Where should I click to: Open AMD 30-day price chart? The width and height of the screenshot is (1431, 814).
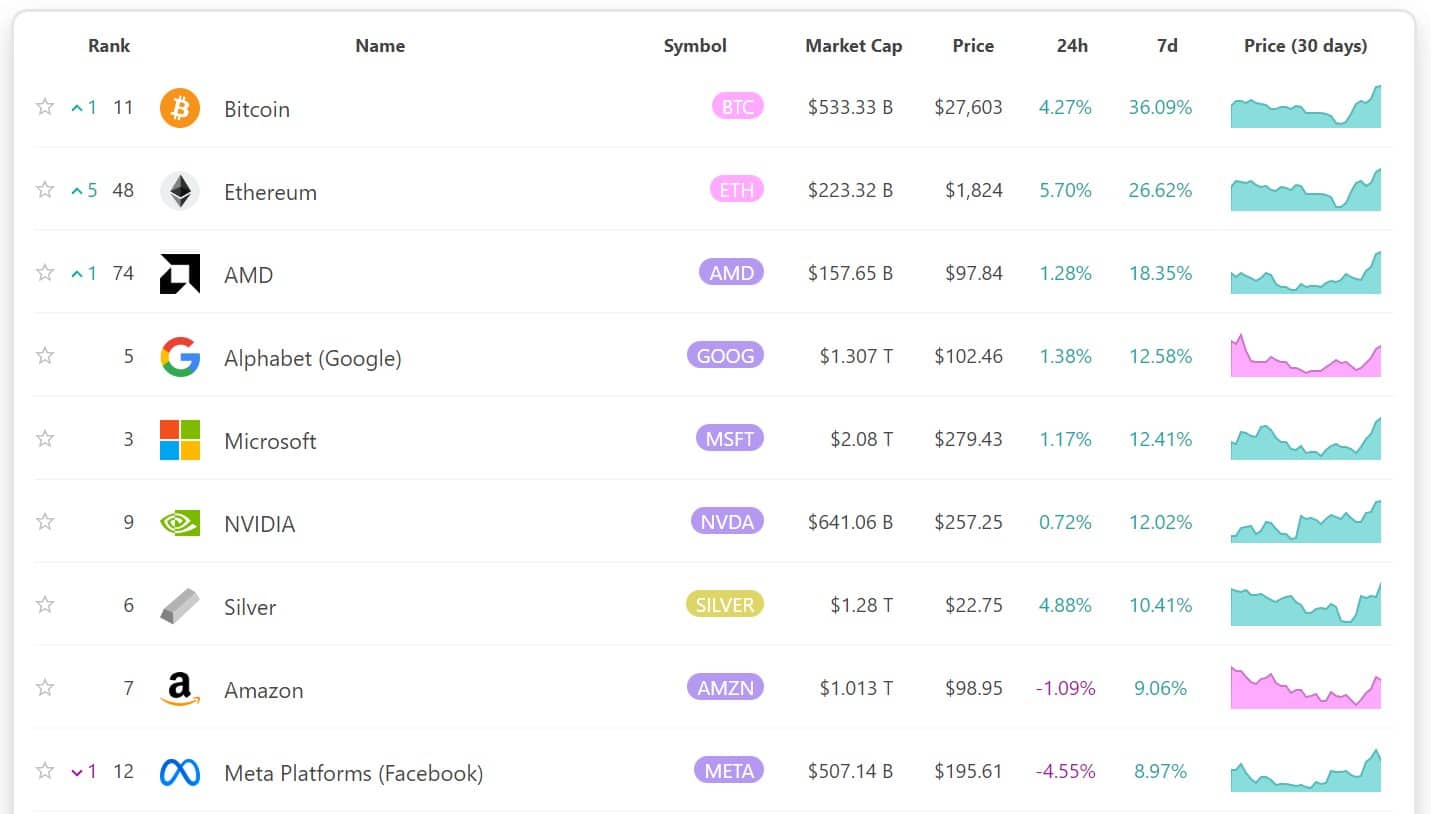[x=1306, y=273]
